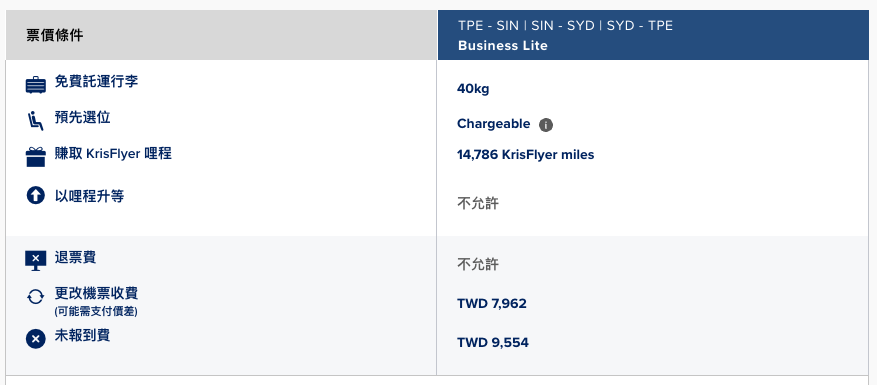
Task: Click the 預先選位 label
Action: click(x=82, y=118)
